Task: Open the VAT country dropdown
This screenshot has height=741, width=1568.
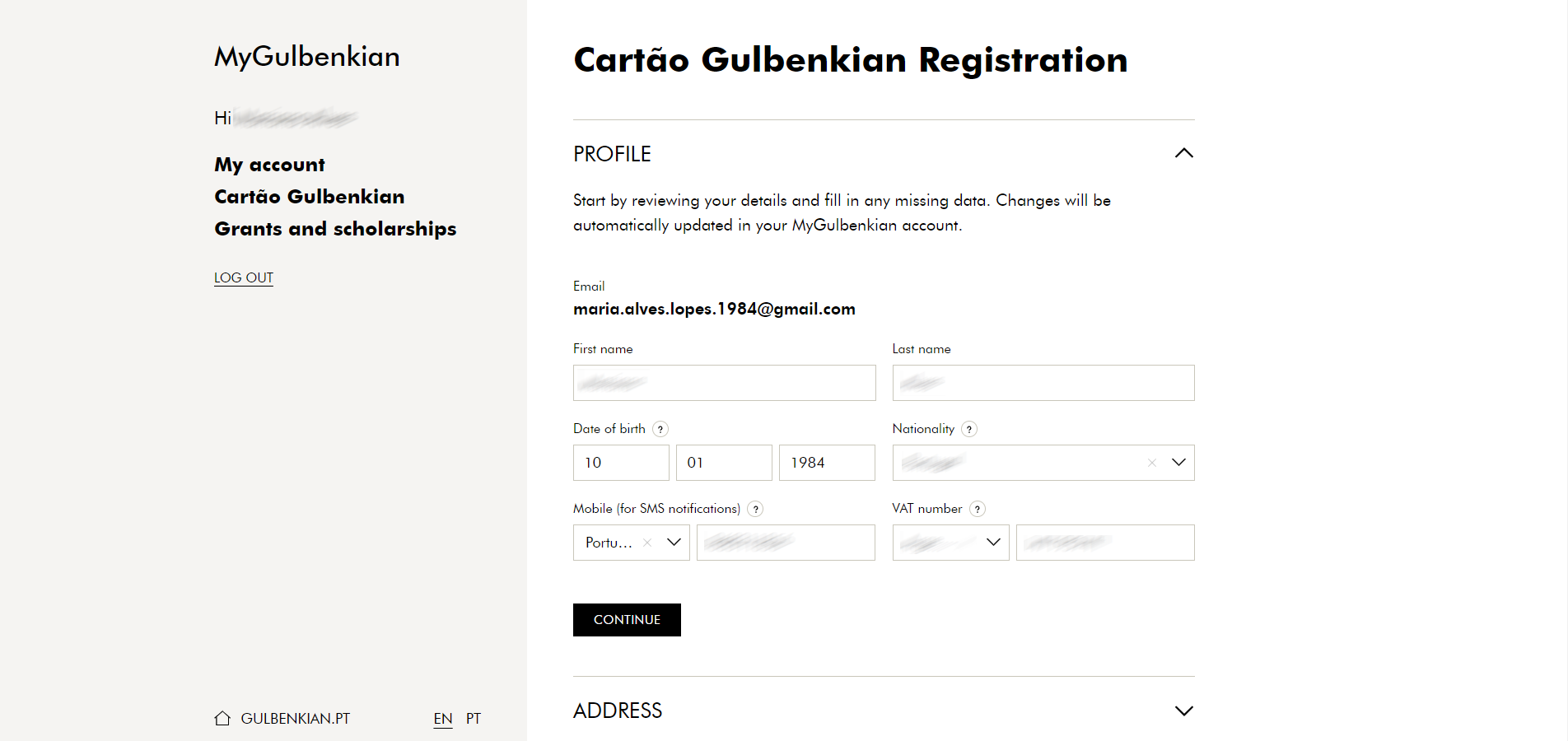Action: point(993,543)
